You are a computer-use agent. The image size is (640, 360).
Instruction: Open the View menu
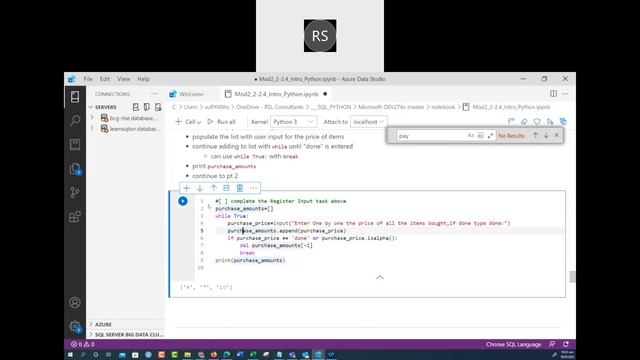tap(123, 79)
